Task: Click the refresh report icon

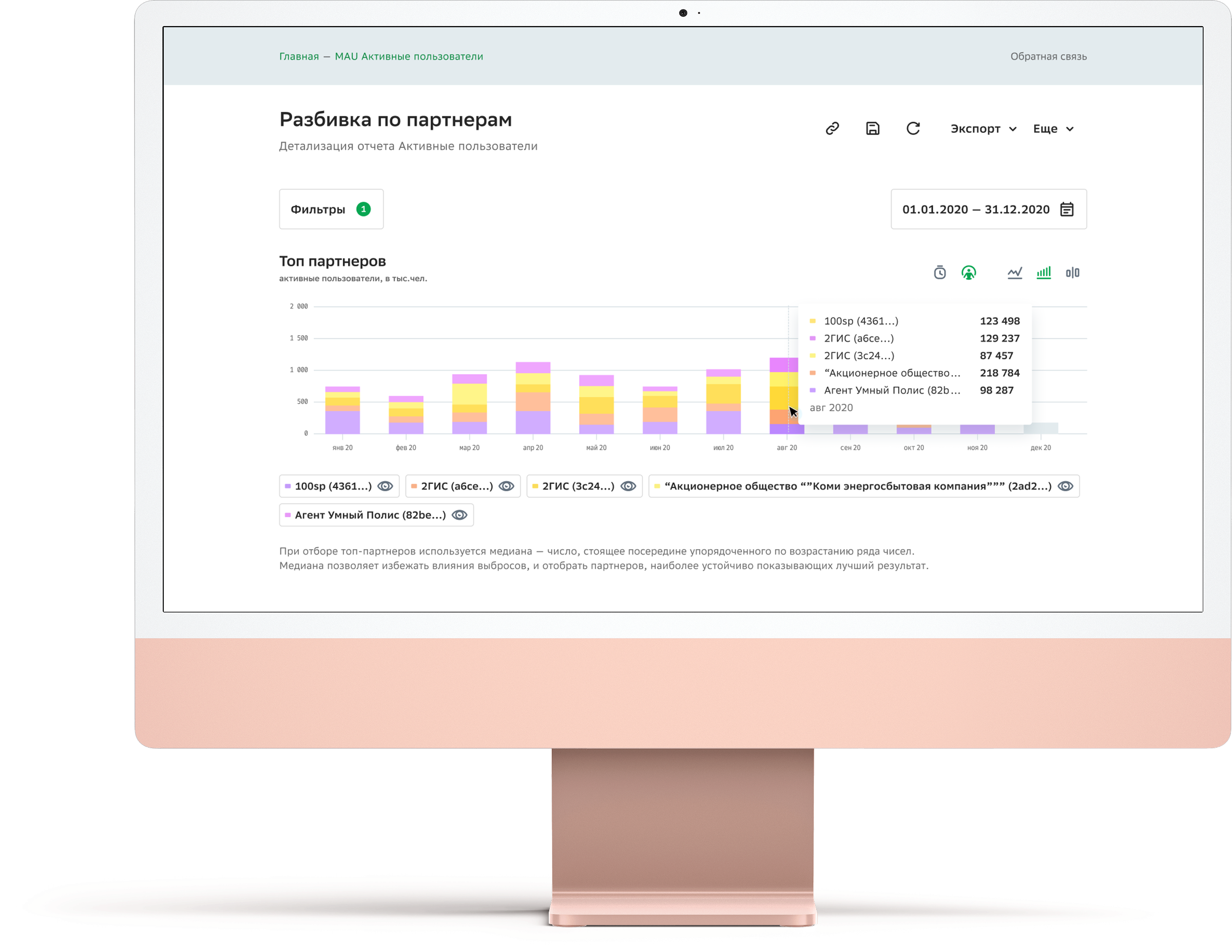Action: point(913,129)
